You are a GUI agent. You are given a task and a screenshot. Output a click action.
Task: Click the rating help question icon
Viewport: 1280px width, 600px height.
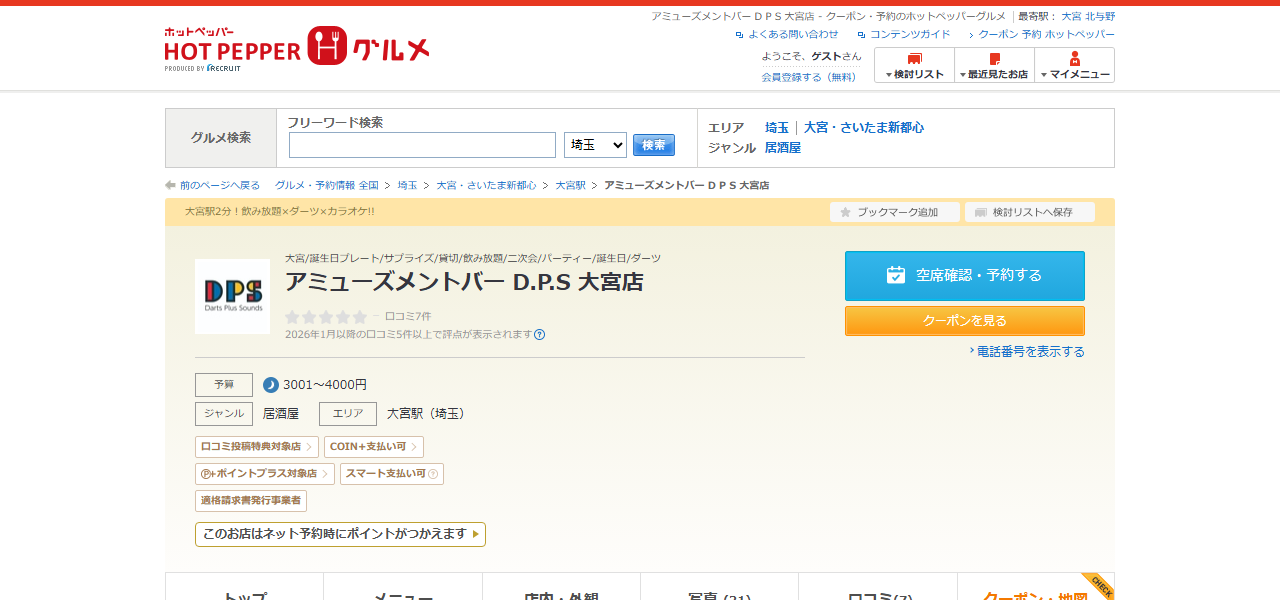(x=540, y=334)
